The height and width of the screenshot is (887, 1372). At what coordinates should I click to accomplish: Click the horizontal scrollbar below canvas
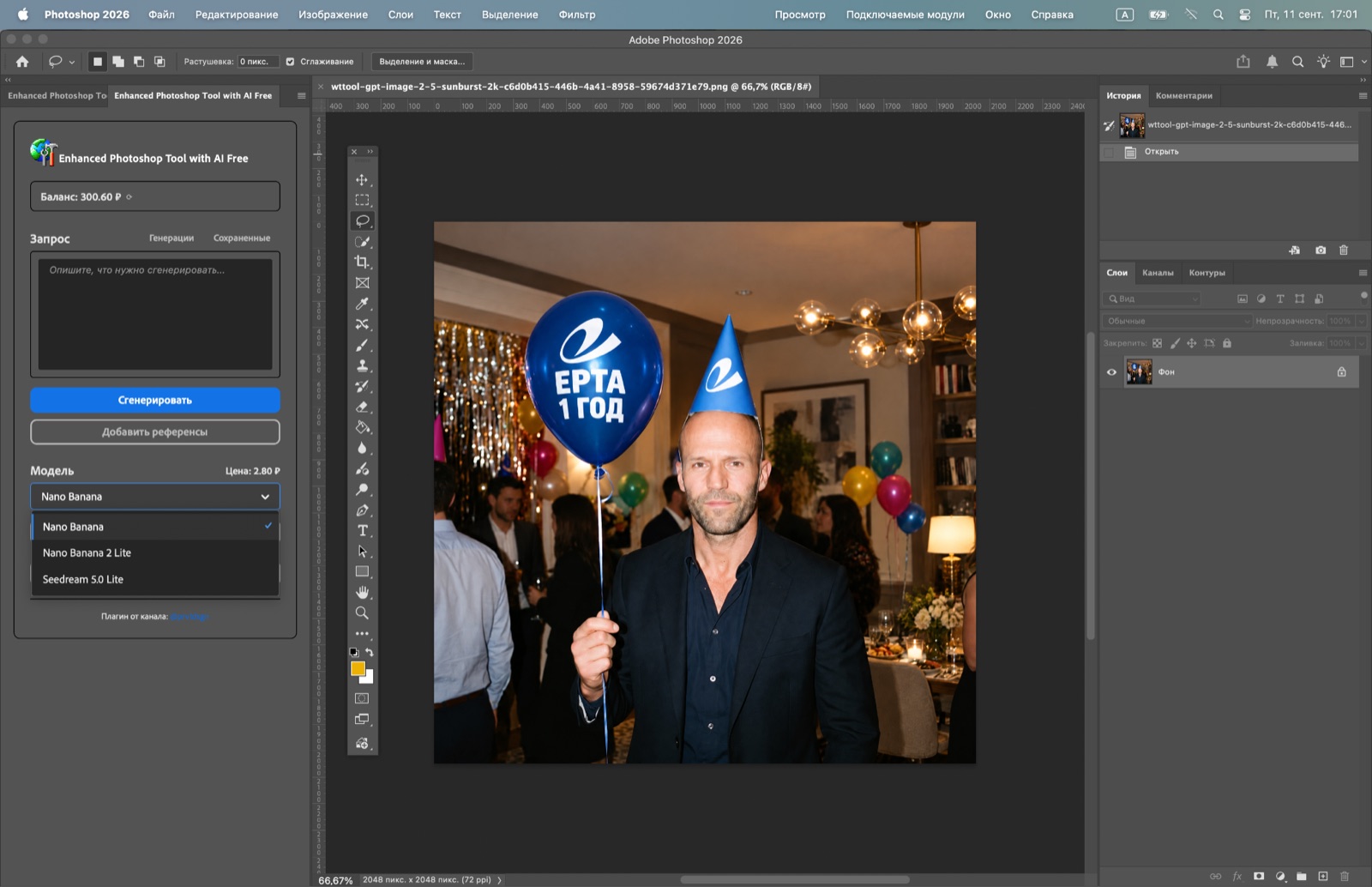pyautogui.click(x=795, y=879)
